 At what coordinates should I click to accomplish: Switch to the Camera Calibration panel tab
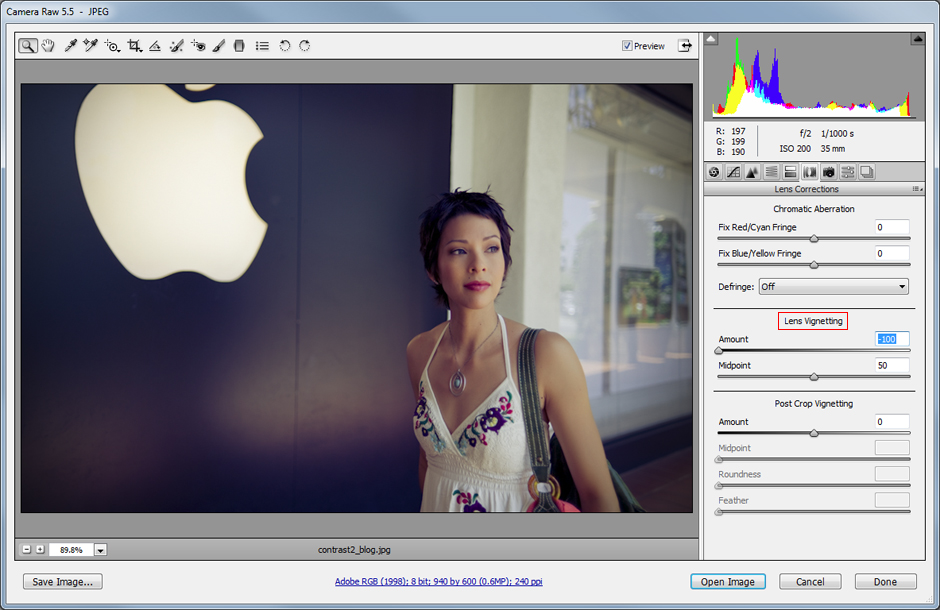tap(828, 173)
